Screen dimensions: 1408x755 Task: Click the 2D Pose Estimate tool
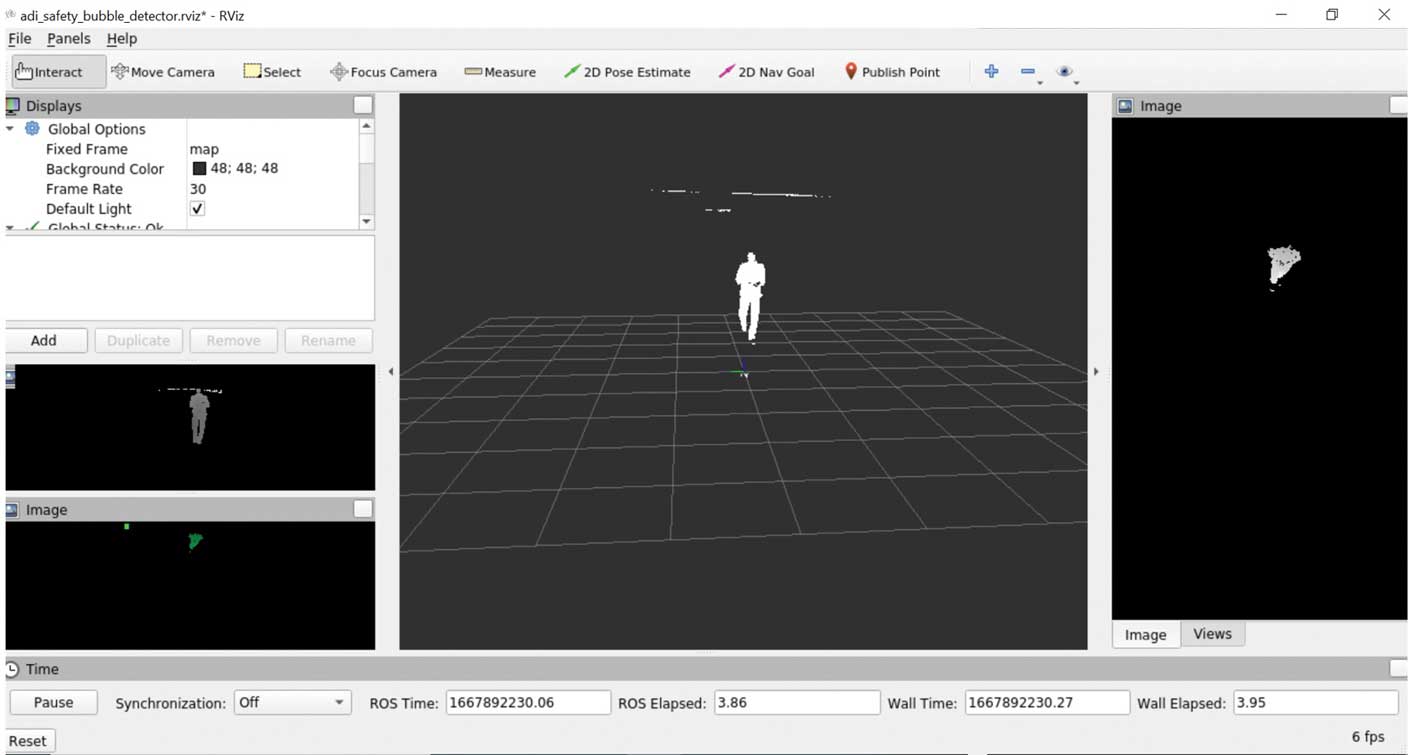pyautogui.click(x=627, y=72)
